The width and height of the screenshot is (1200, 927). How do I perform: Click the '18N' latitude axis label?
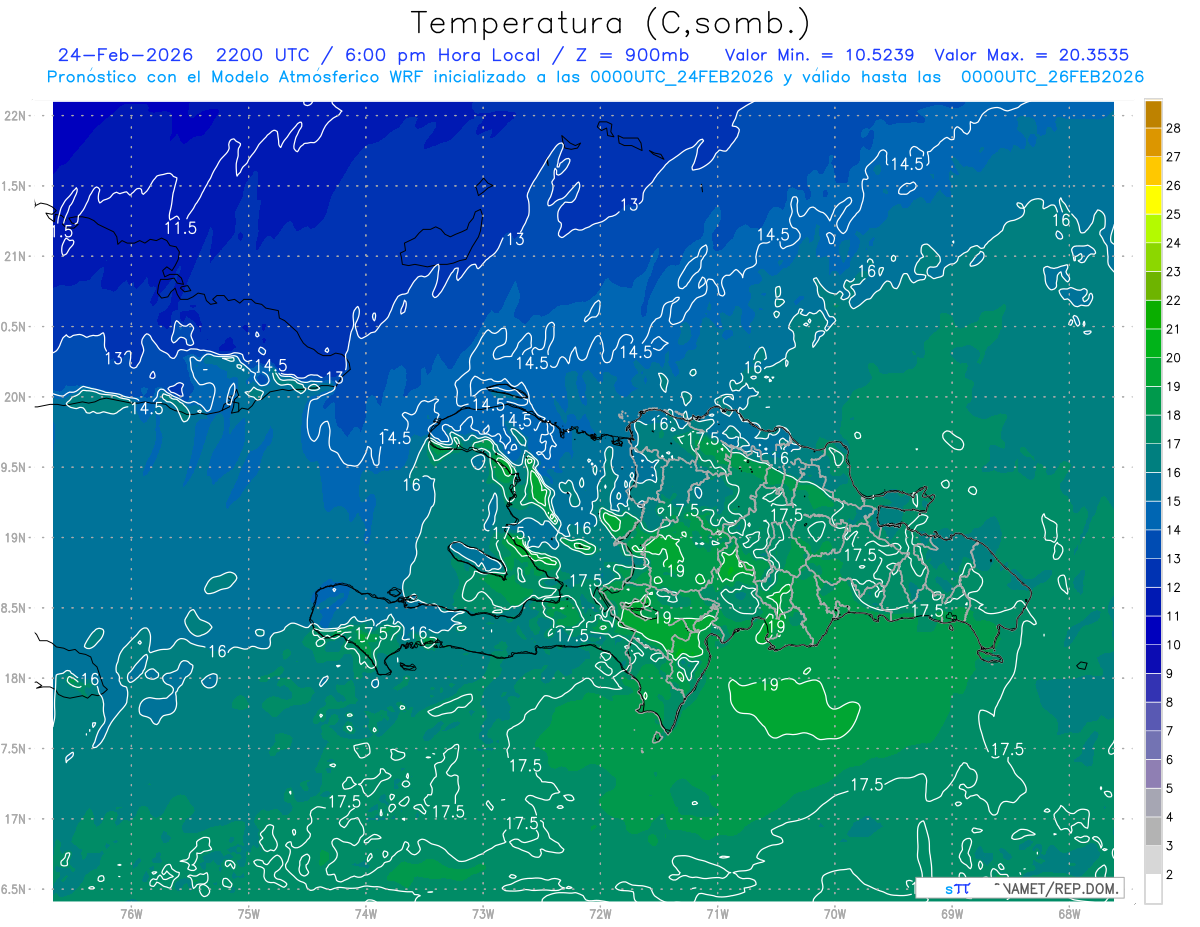pyautogui.click(x=15, y=678)
